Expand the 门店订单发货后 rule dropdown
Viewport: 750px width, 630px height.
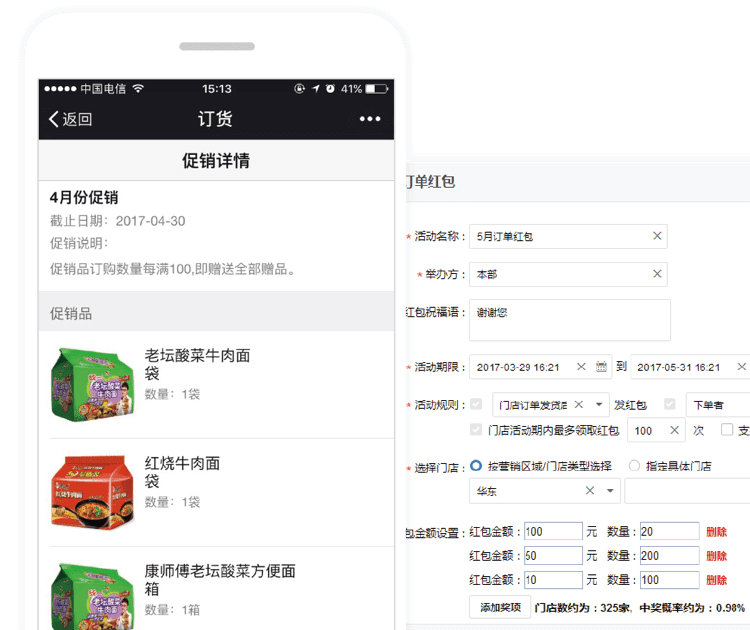coord(599,405)
